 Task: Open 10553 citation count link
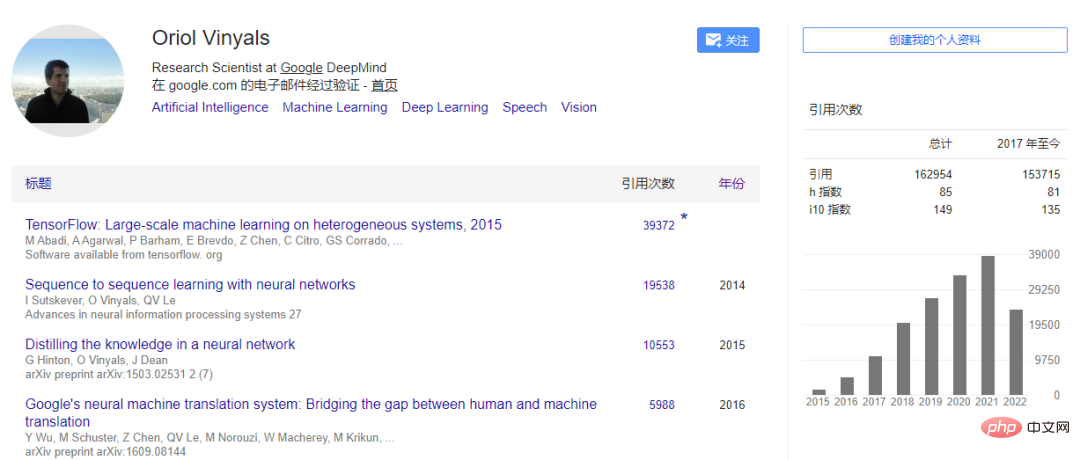[x=659, y=345]
